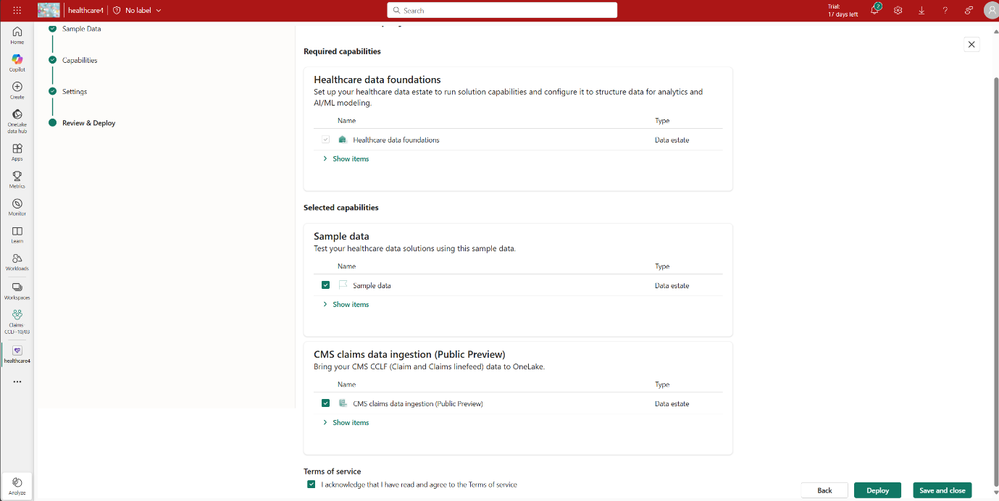Click the Healthcare data foundations heading
The height and width of the screenshot is (501, 999).
pos(377,80)
